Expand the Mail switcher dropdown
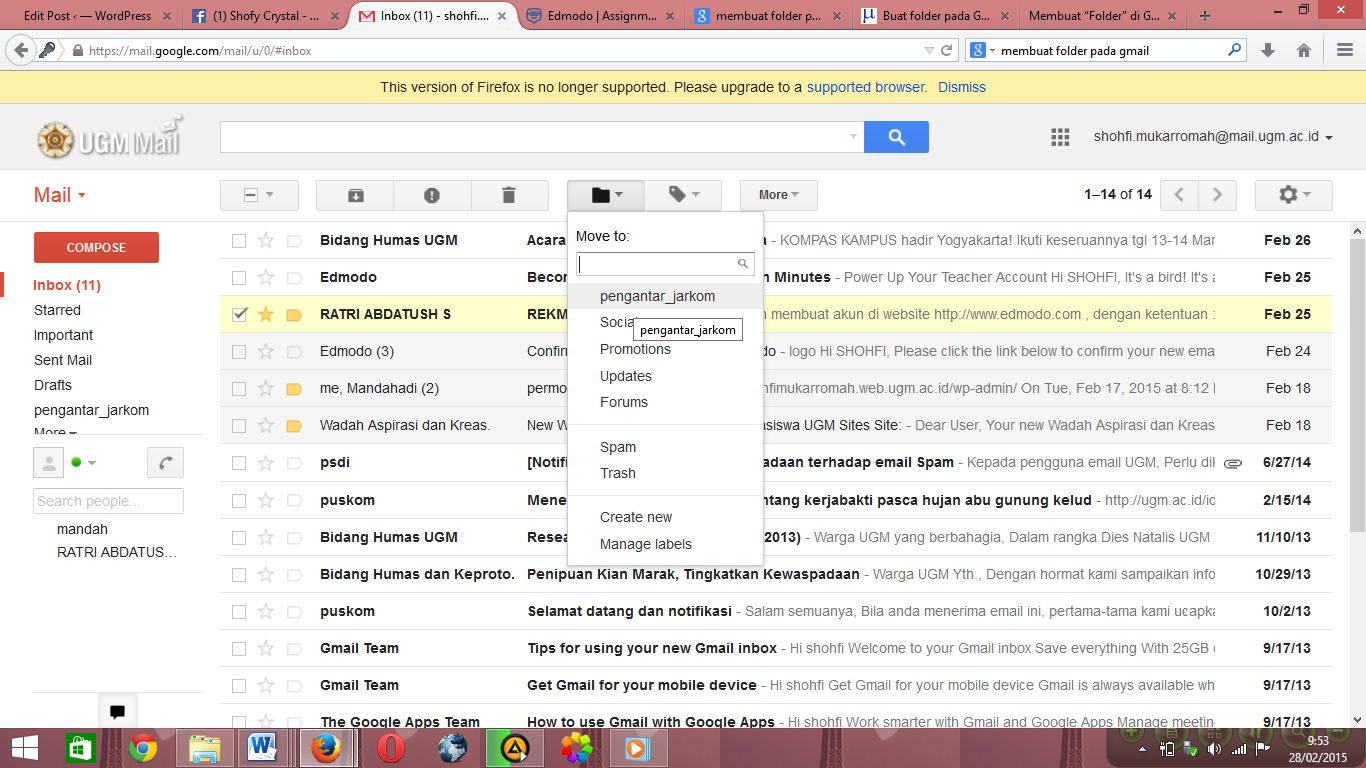Image resolution: width=1366 pixels, height=768 pixels. (60, 195)
